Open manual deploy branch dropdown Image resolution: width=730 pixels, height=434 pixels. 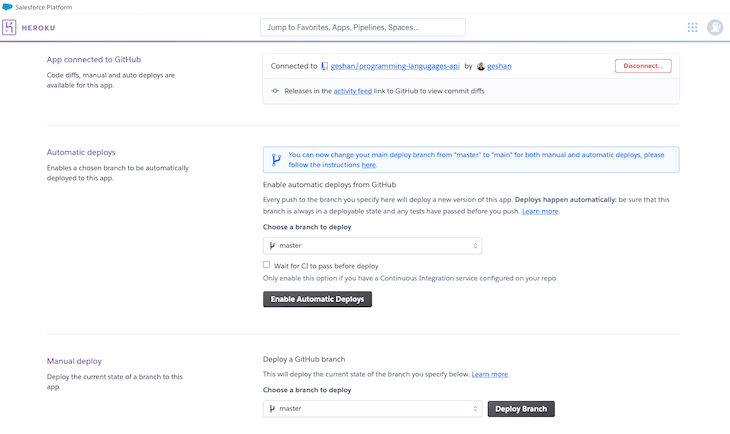(x=372, y=409)
